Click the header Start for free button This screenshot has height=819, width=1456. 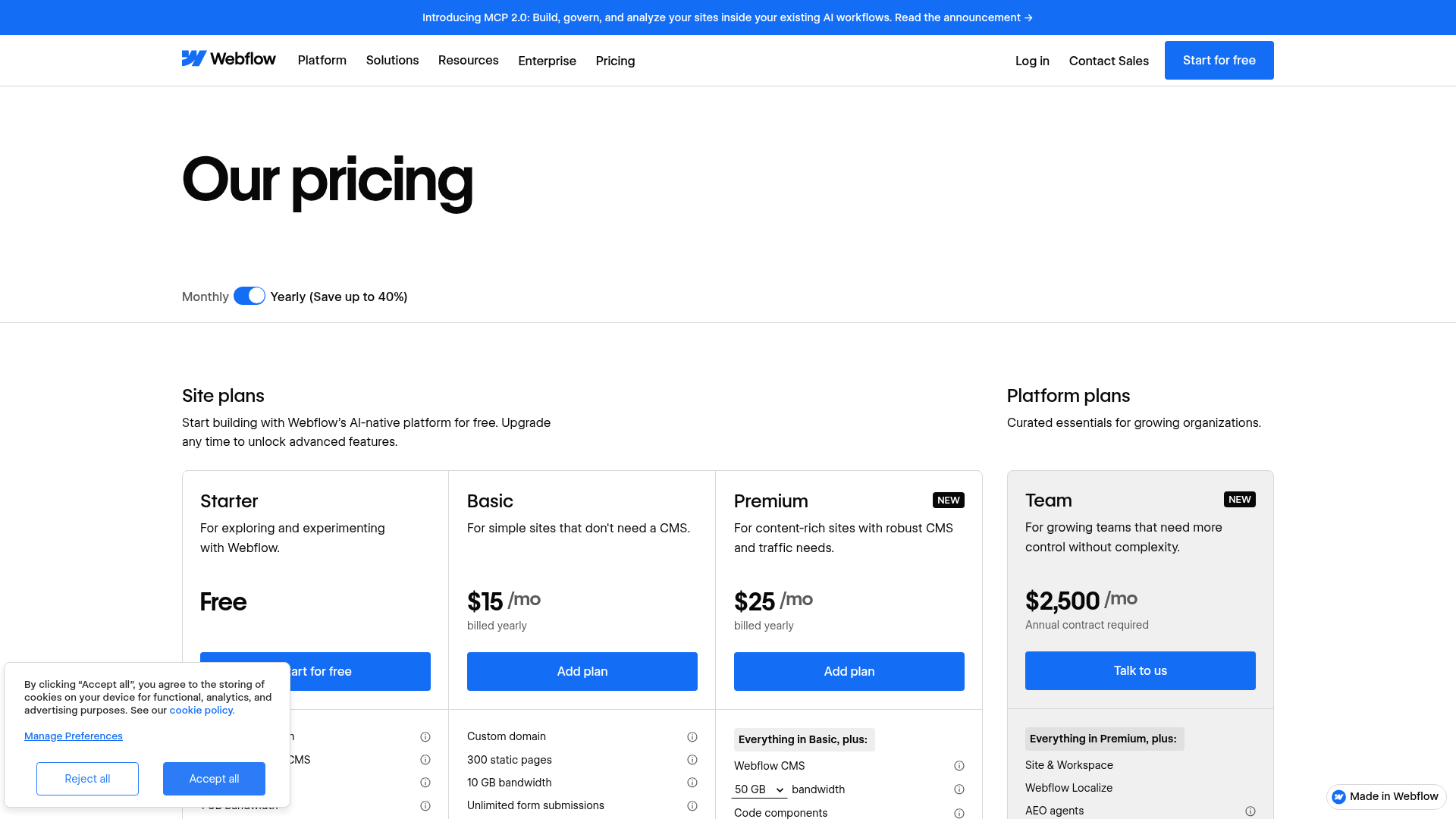(1219, 60)
